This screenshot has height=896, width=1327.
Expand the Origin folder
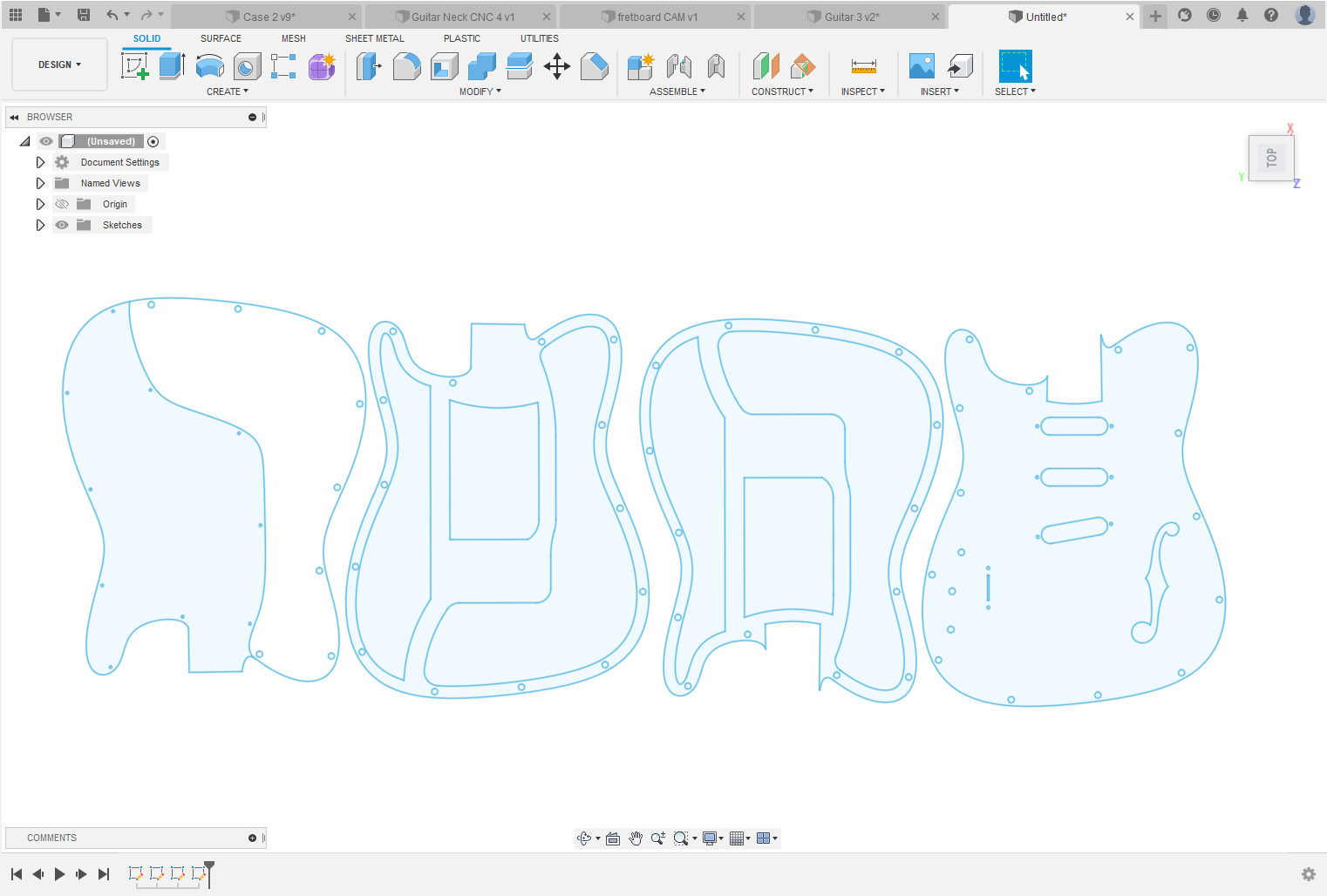(40, 204)
